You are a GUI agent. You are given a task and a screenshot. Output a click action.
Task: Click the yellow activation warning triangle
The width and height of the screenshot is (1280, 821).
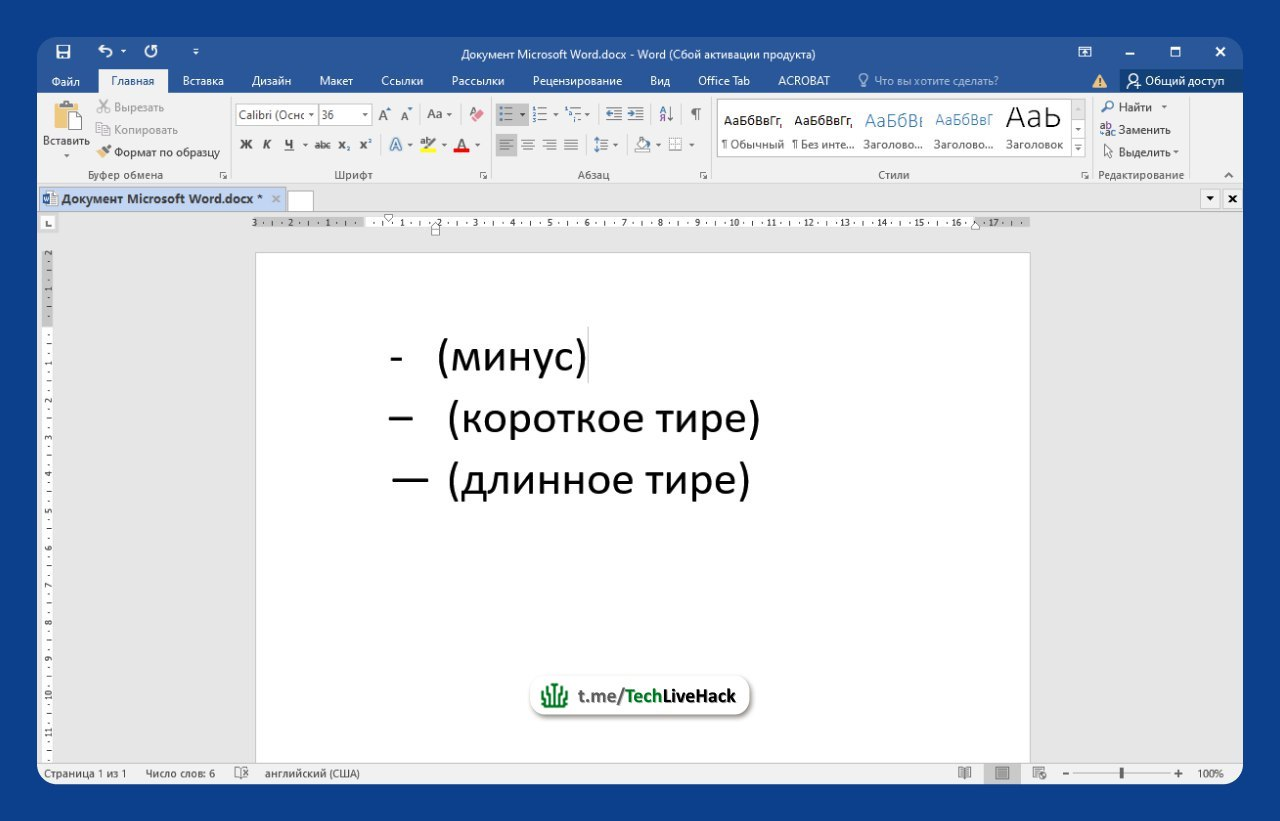pos(1099,81)
